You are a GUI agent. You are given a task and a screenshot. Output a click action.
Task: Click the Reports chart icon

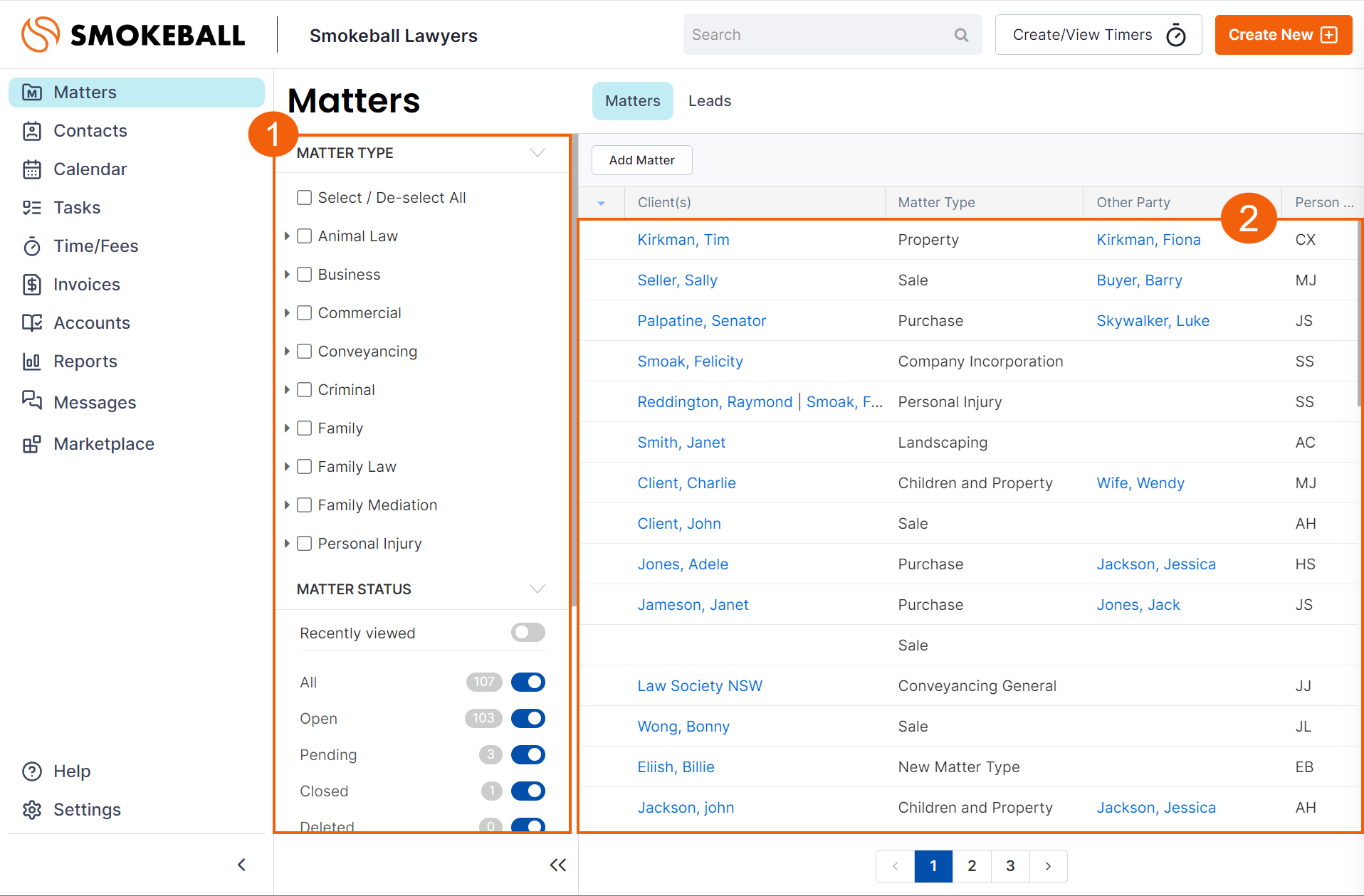32,362
